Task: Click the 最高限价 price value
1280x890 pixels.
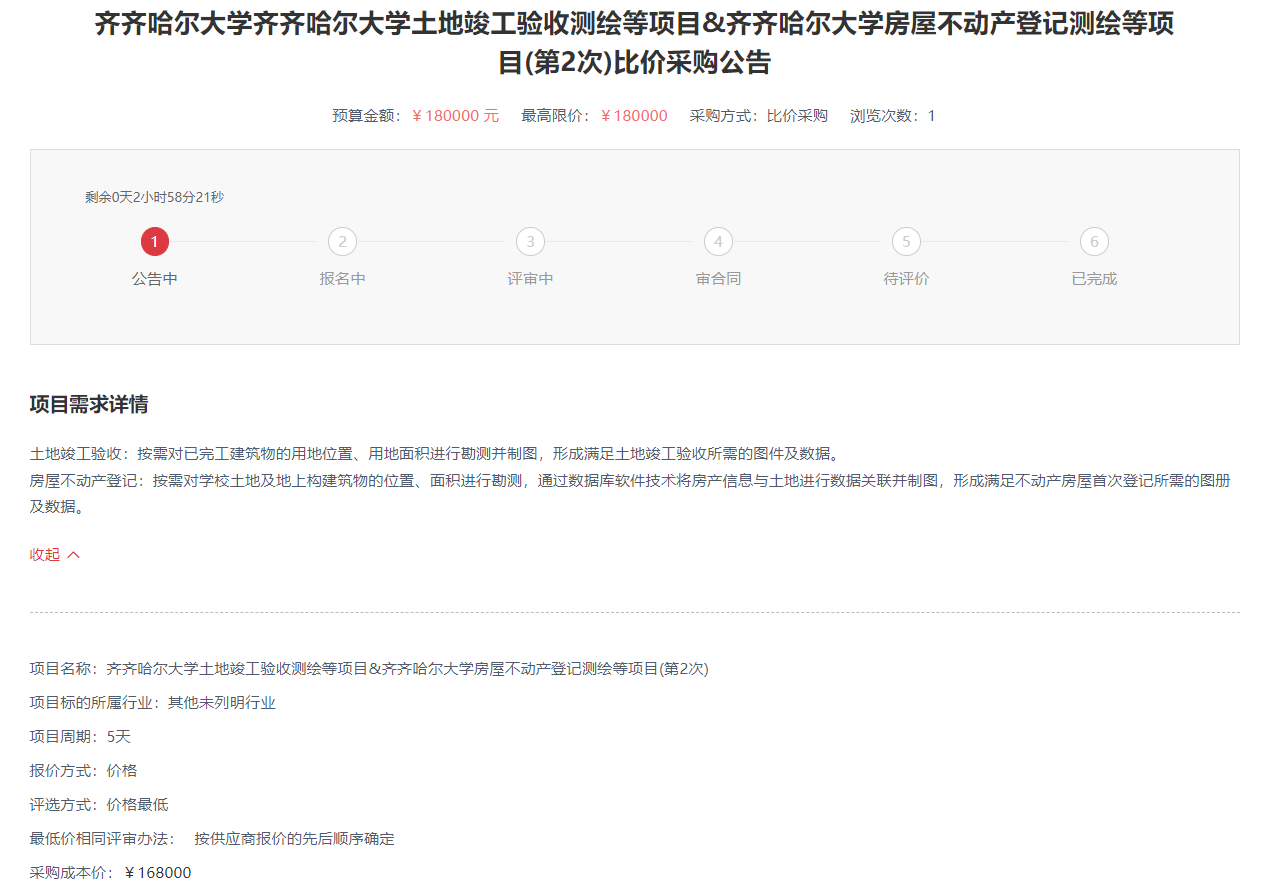Action: click(634, 116)
